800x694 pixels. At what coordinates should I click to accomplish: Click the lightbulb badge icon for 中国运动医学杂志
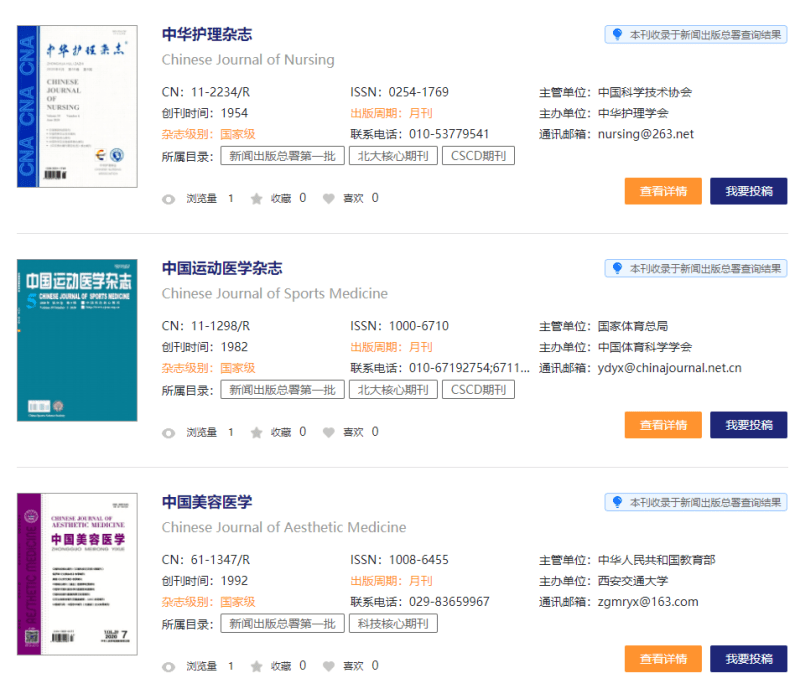617,268
